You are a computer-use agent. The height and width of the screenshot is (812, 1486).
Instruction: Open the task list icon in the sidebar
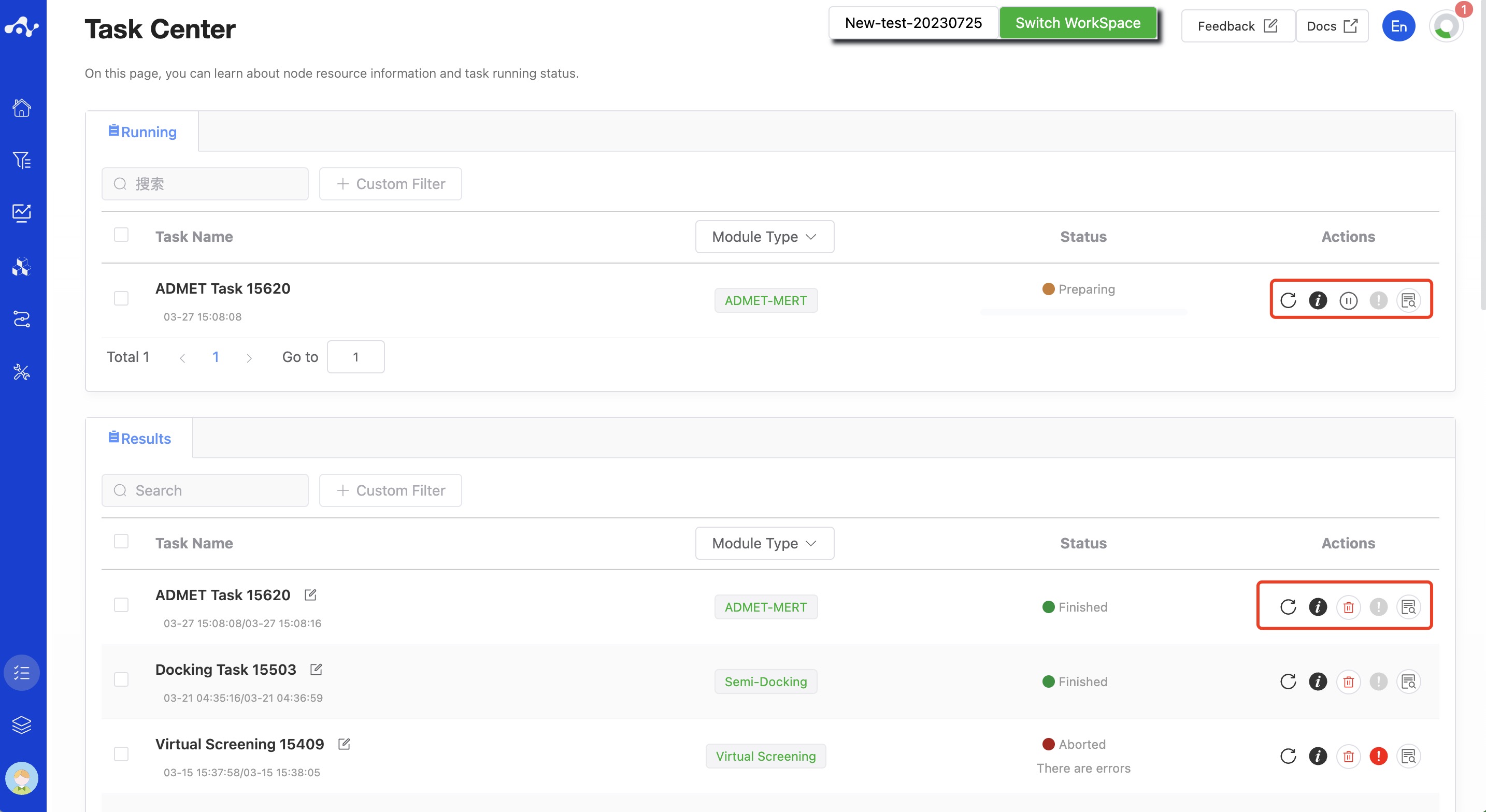click(x=22, y=672)
